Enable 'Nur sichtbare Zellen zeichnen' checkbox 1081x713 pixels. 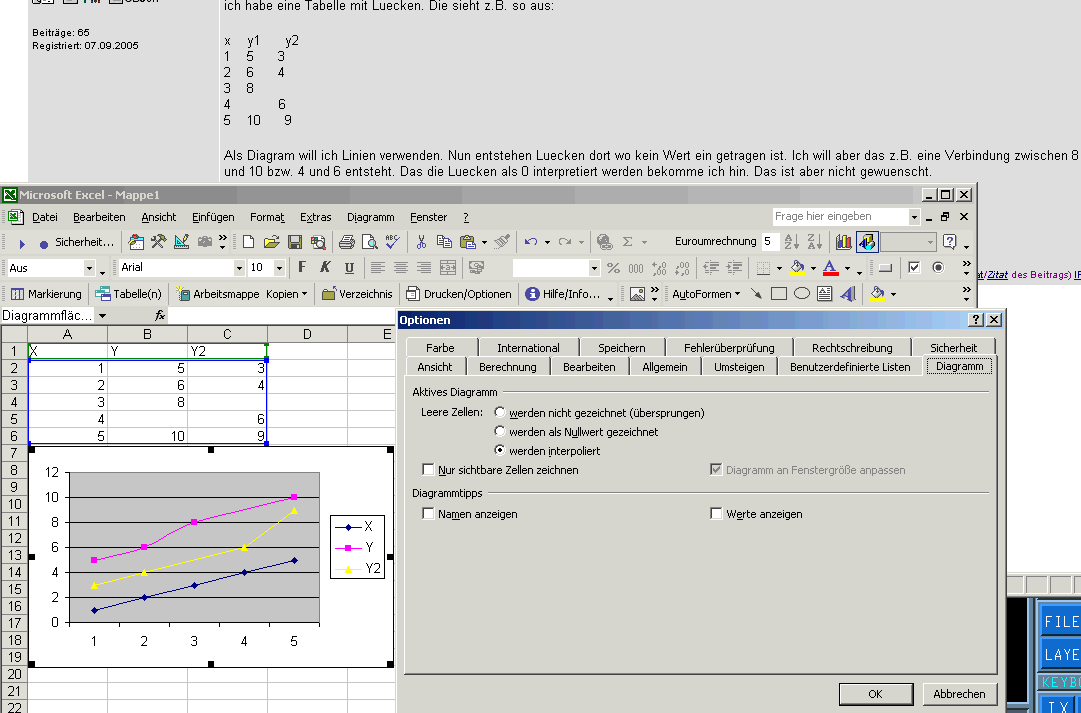[428, 470]
